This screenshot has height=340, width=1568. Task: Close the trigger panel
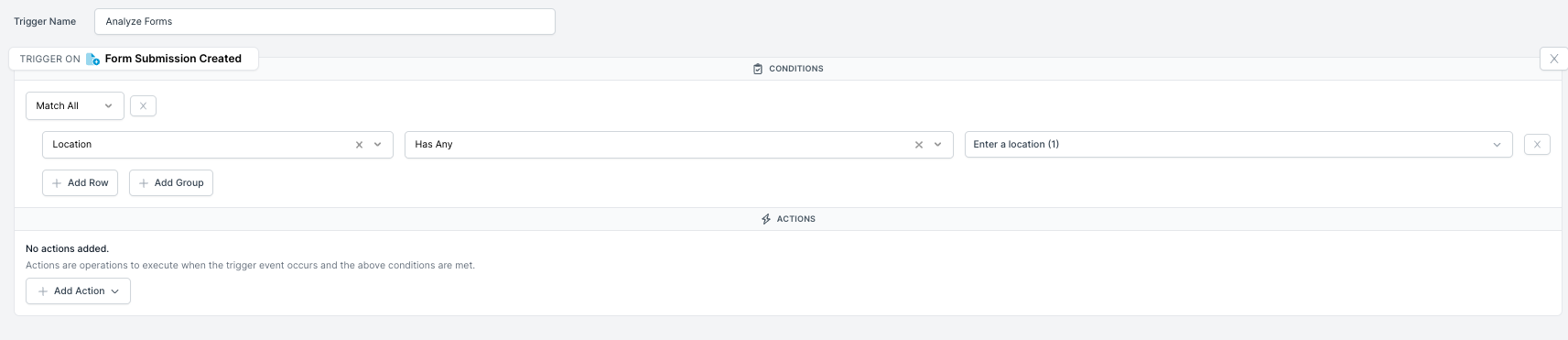pos(1553,59)
